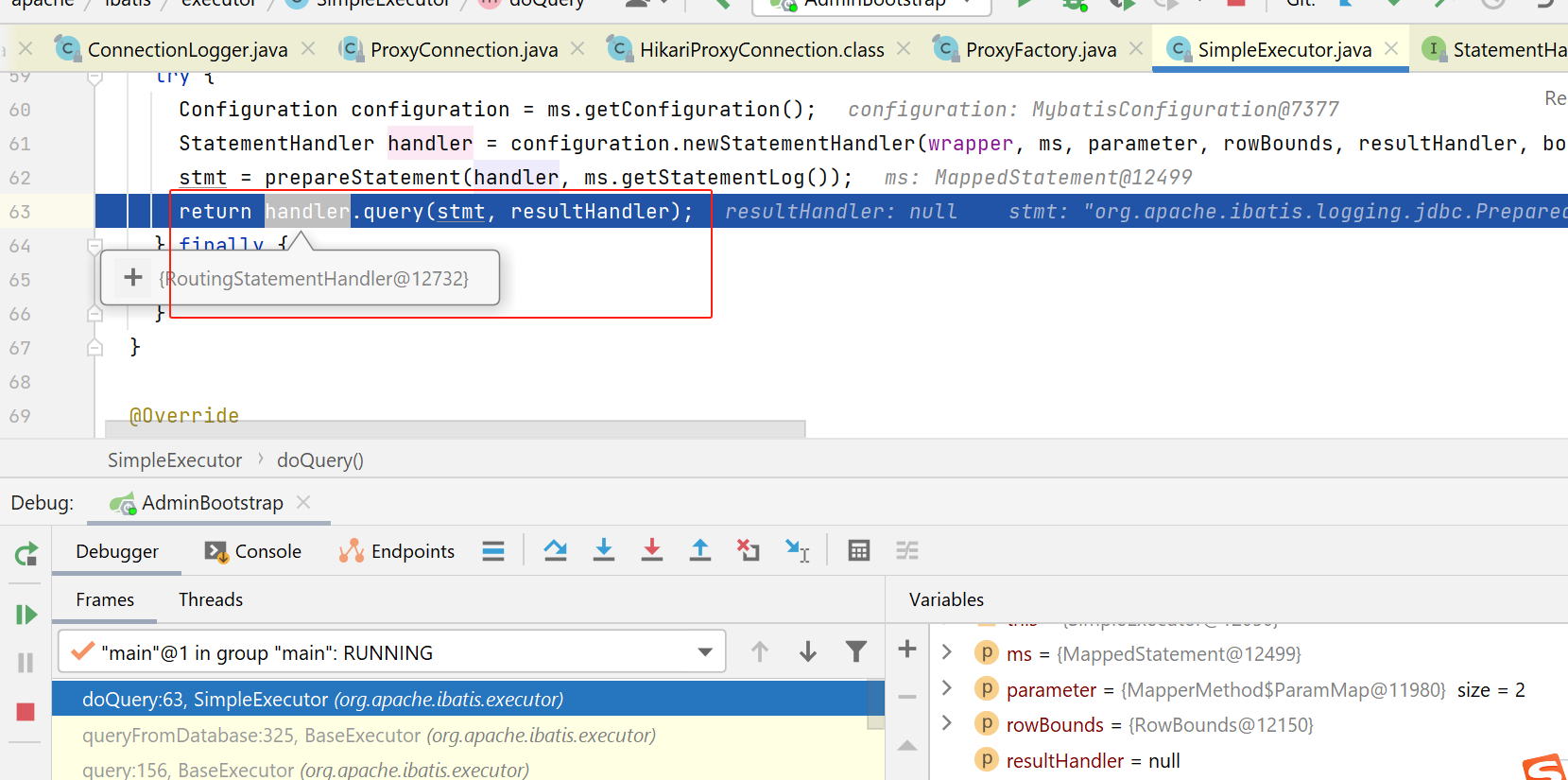Rerun AdminBootstrap with the rerun icon
The width and height of the screenshot is (1568, 780).
tap(26, 554)
